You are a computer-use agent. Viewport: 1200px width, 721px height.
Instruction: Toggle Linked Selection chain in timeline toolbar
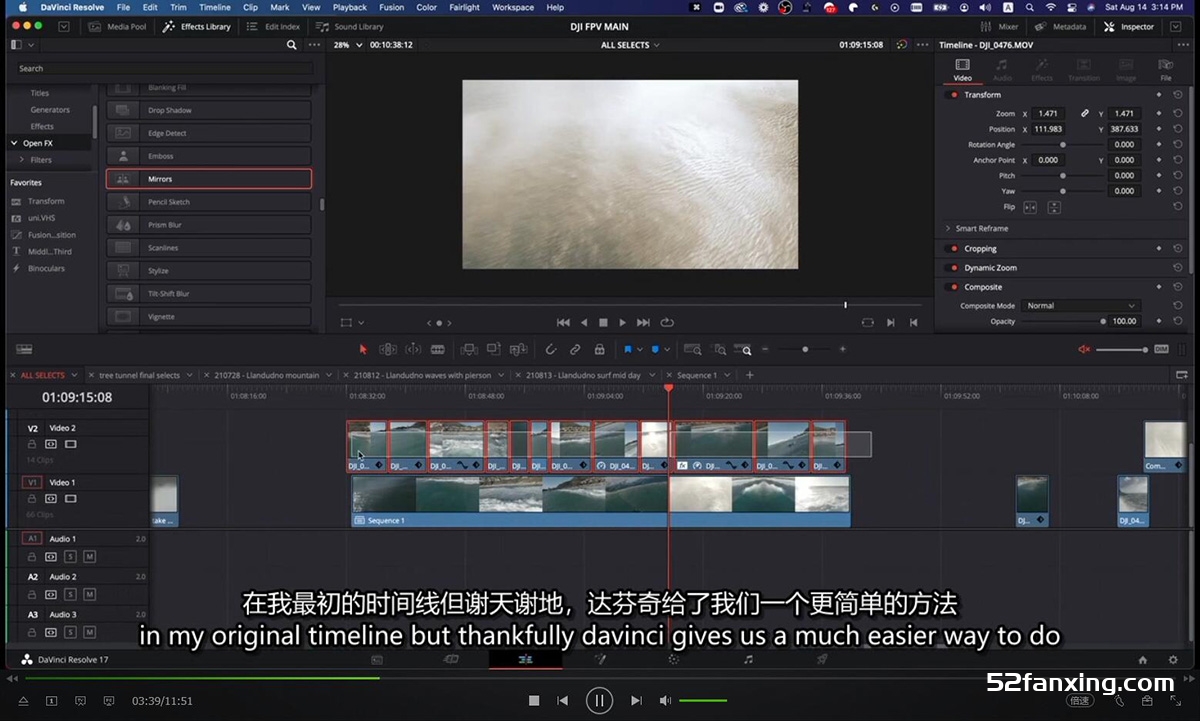coord(575,349)
